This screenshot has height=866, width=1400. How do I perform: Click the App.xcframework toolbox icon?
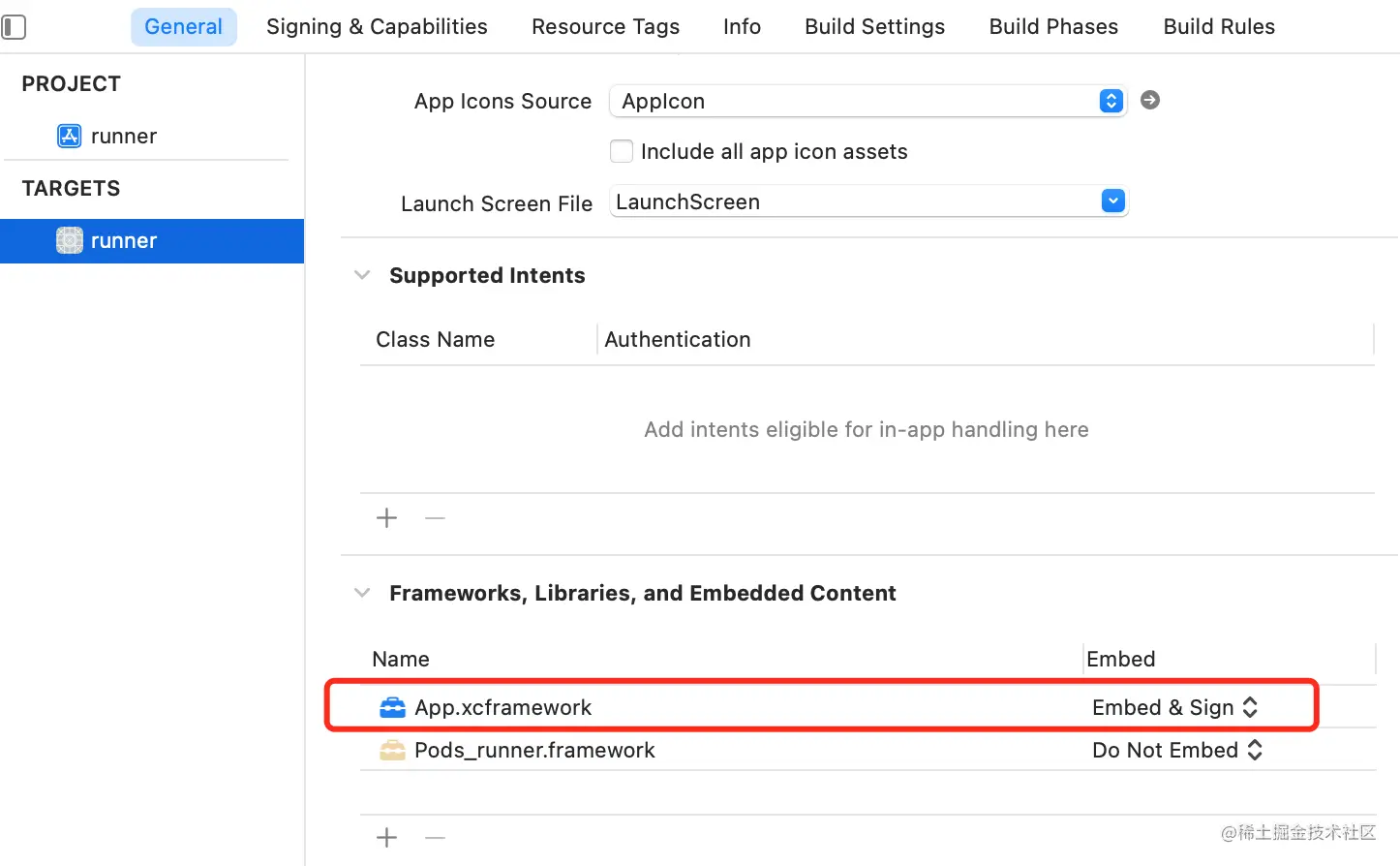click(x=392, y=708)
